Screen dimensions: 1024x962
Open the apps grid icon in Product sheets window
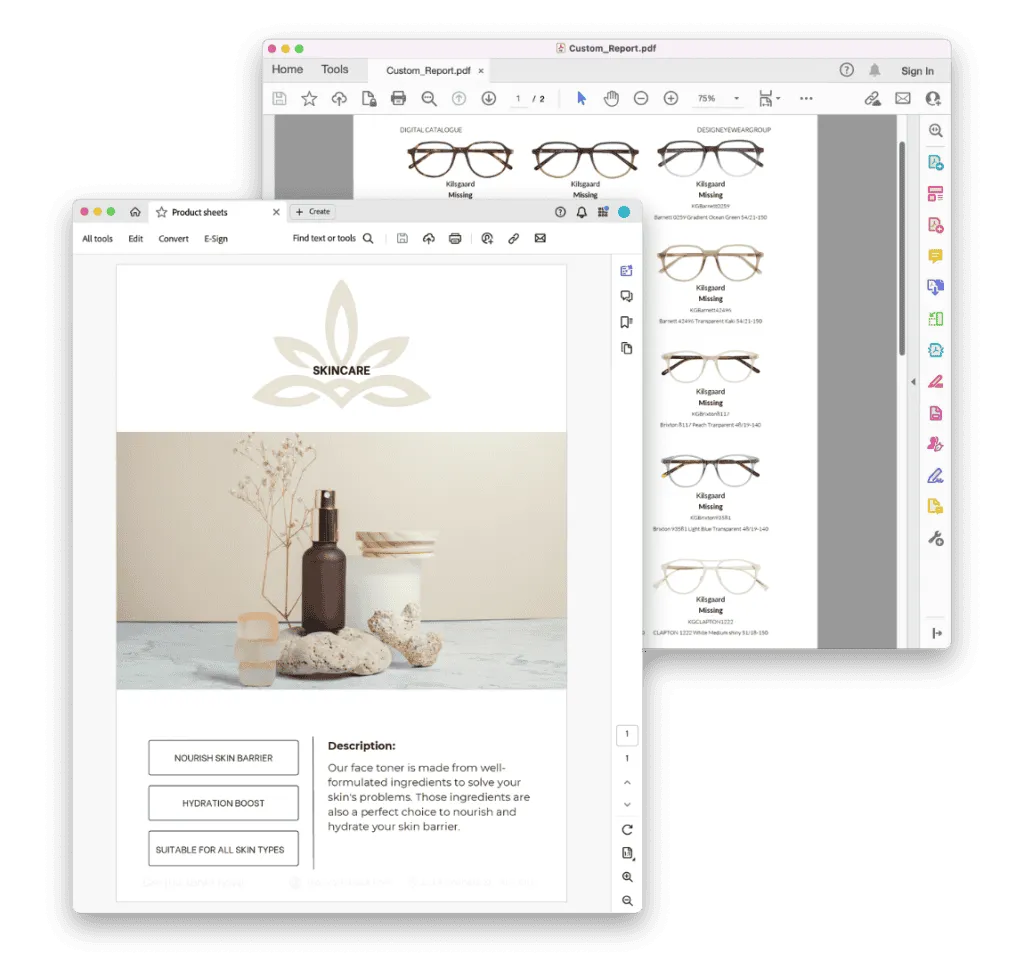603,212
